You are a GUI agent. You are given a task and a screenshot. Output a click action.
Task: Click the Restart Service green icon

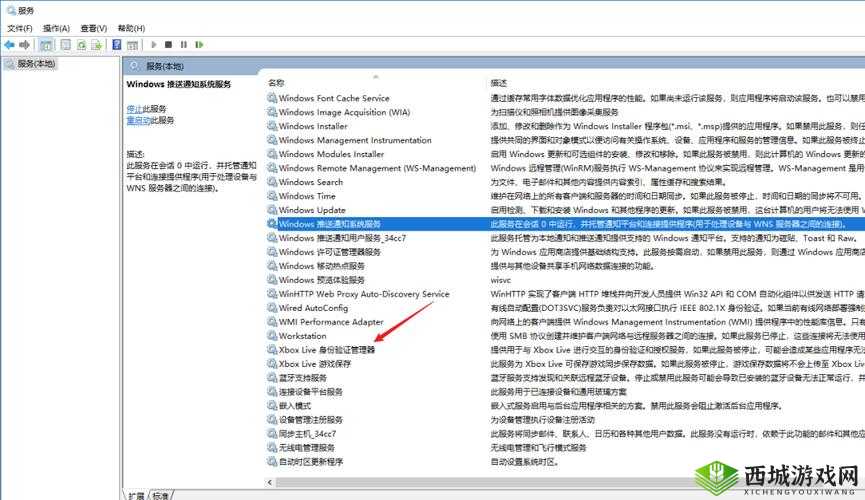pos(199,45)
